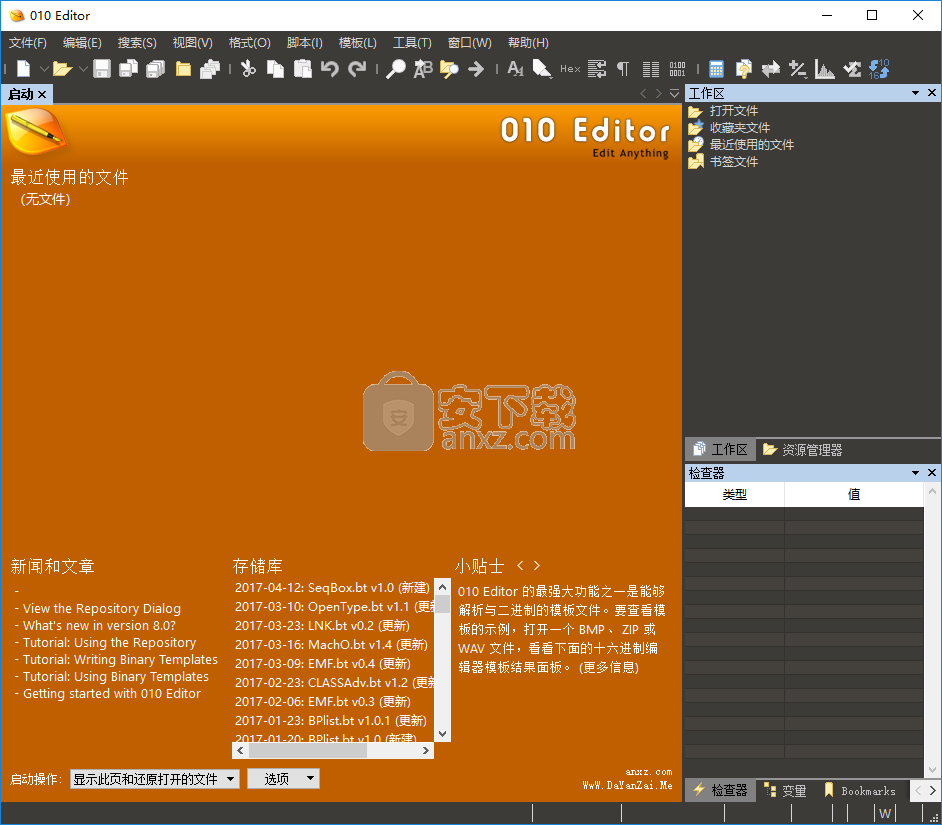Click the 10/16 base converter icon
This screenshot has width=942, height=825.
click(879, 69)
